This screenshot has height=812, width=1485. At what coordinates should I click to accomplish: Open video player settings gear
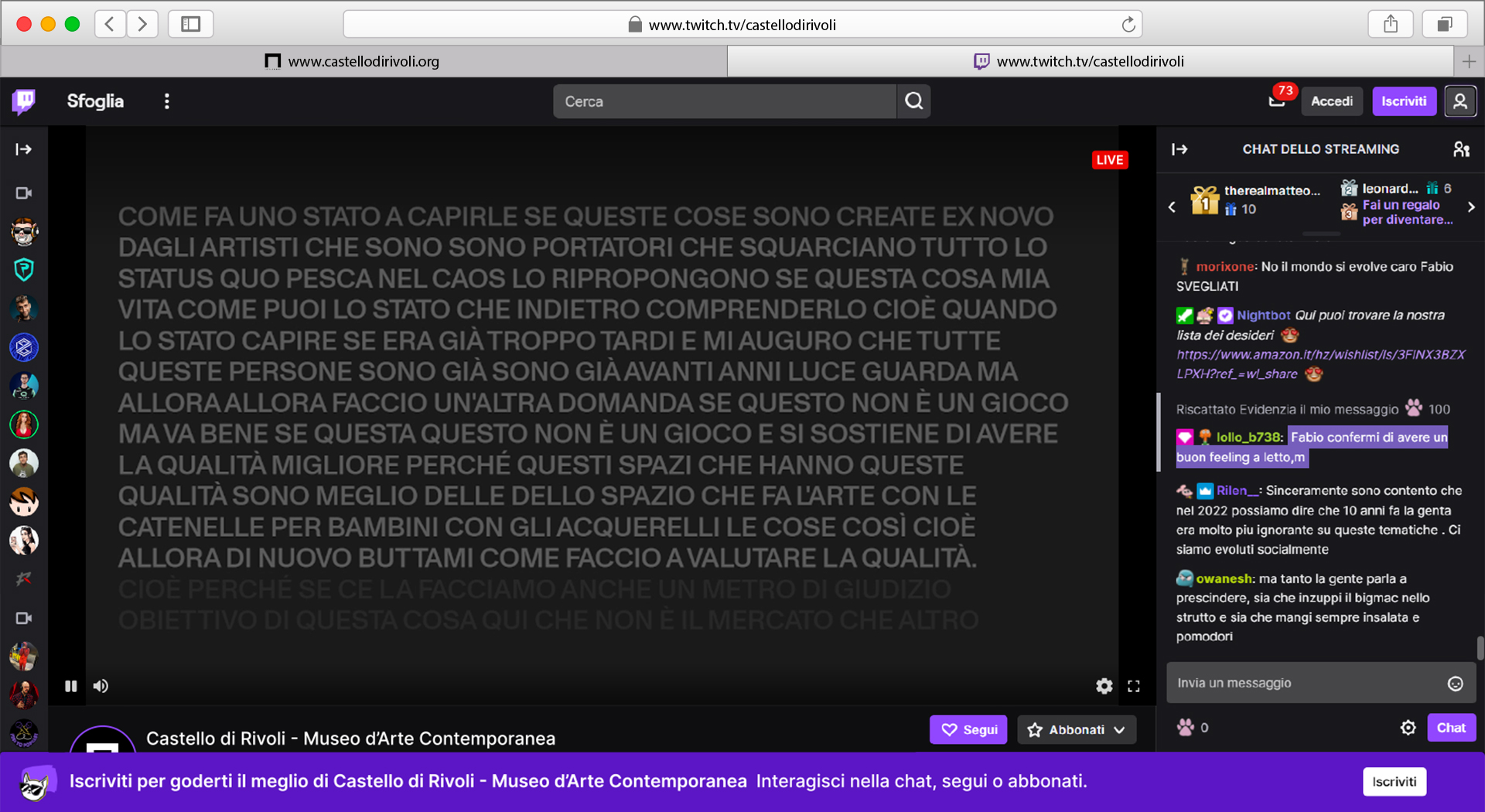click(x=1104, y=686)
